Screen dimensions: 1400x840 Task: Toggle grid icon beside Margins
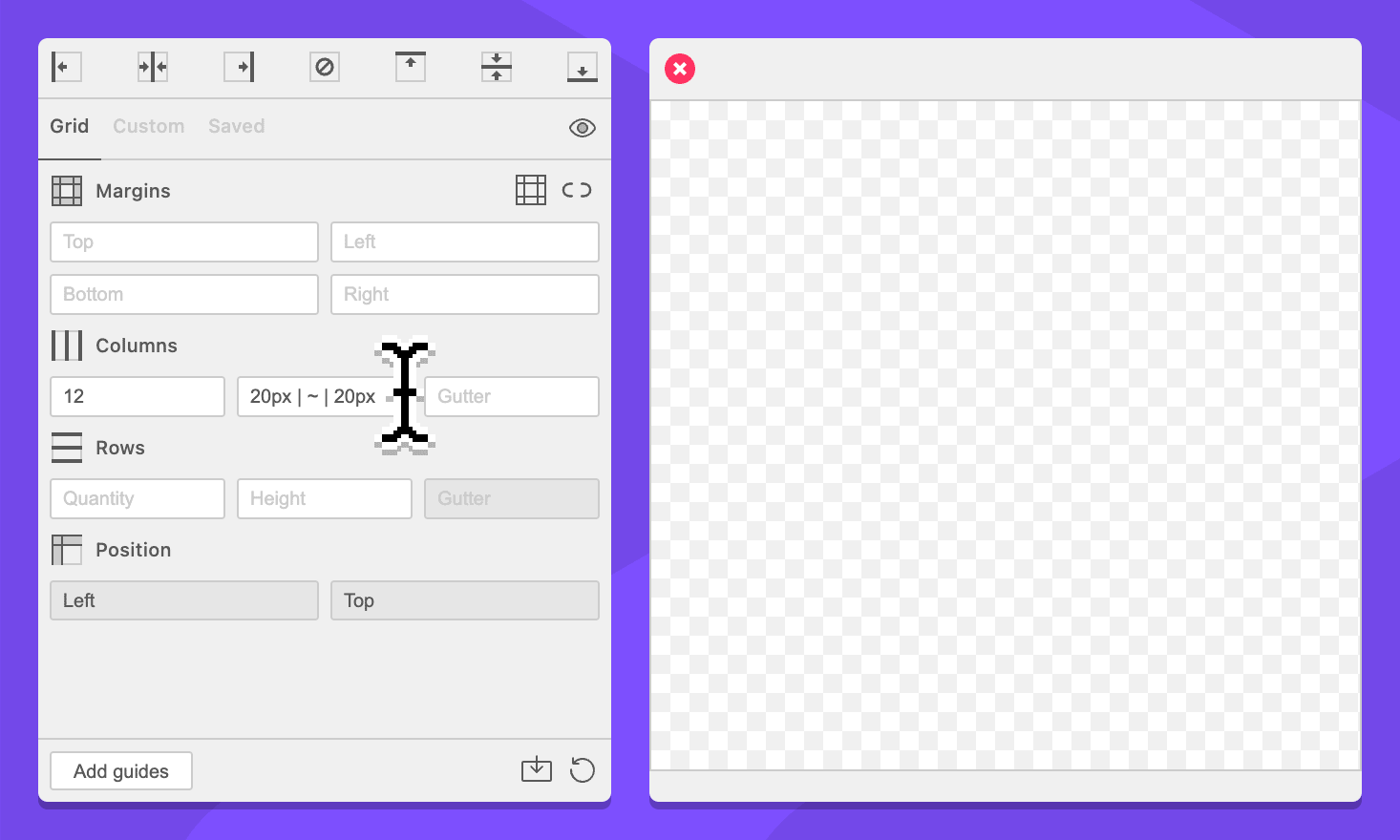[x=531, y=190]
